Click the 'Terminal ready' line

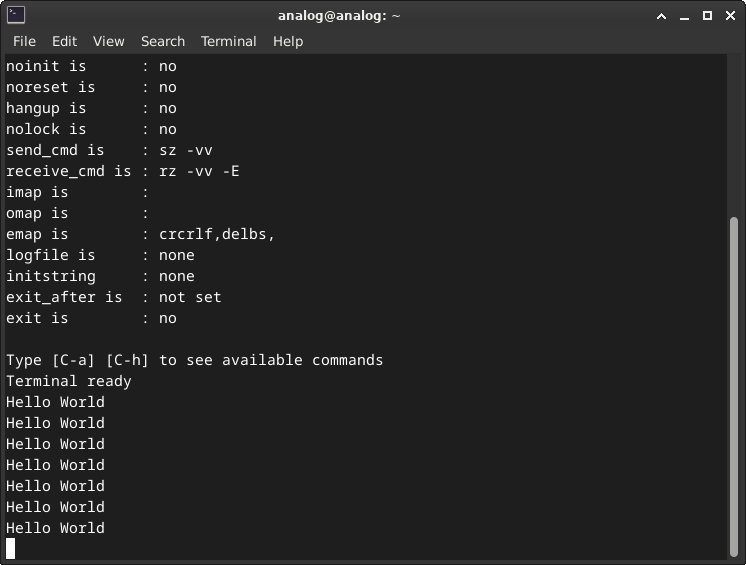[69, 381]
